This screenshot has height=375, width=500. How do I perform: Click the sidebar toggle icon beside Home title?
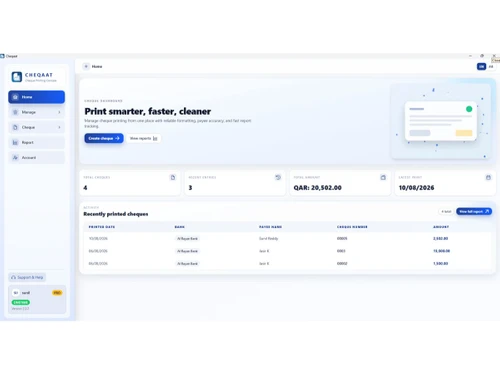pyautogui.click(x=86, y=66)
